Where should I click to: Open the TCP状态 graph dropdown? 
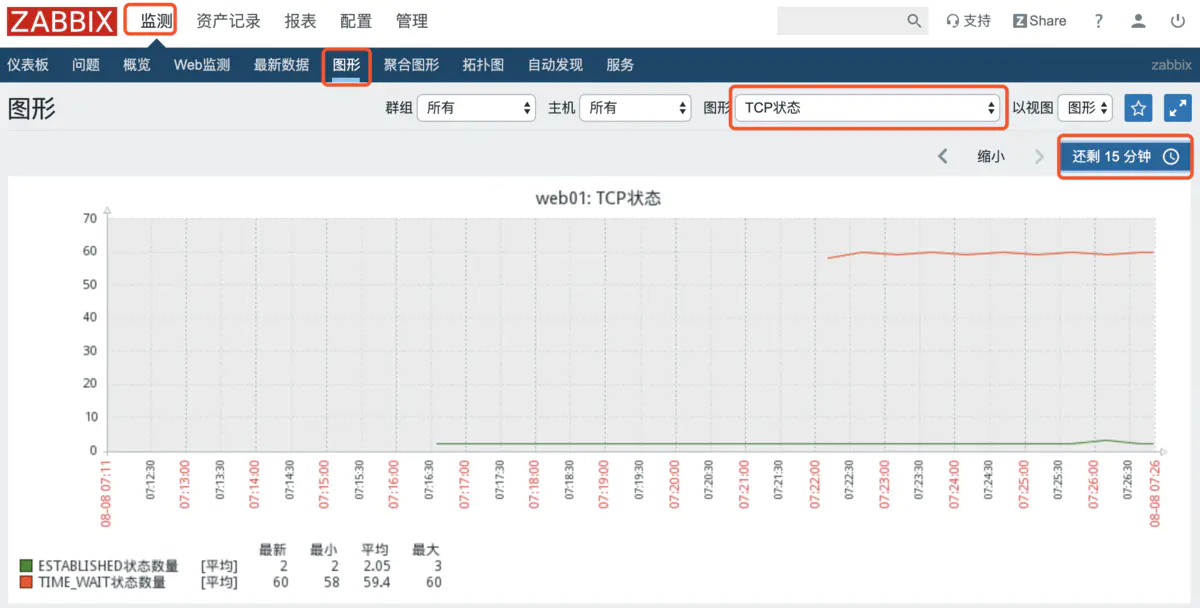pyautogui.click(x=867, y=108)
